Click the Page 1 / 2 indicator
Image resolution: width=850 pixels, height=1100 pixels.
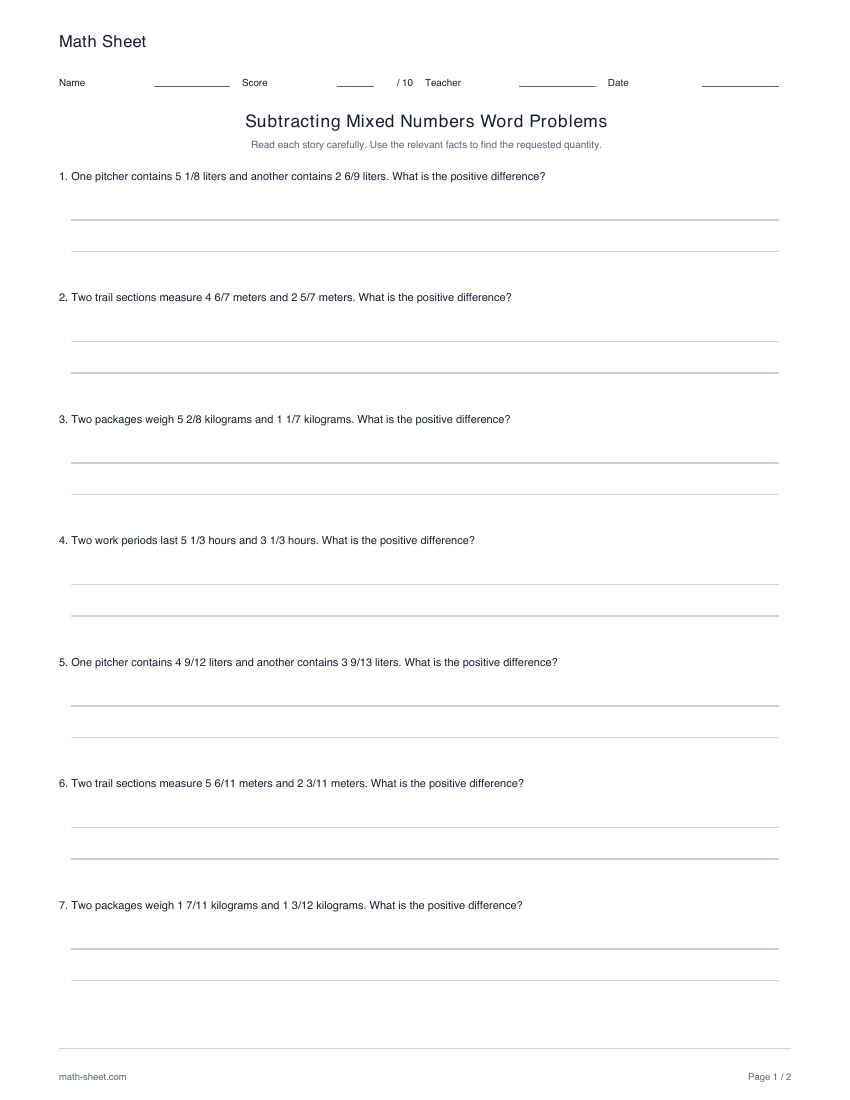(x=769, y=1077)
